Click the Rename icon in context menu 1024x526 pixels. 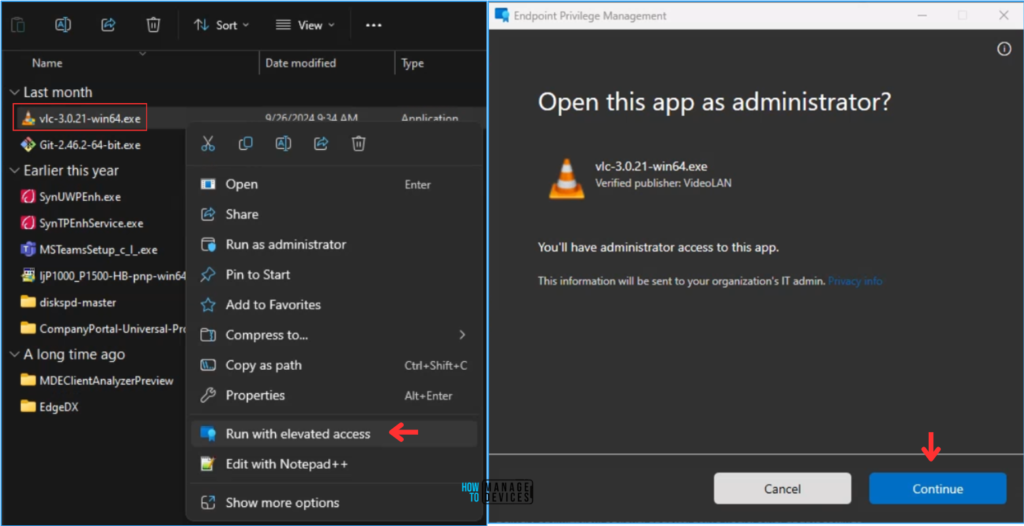pyautogui.click(x=283, y=144)
